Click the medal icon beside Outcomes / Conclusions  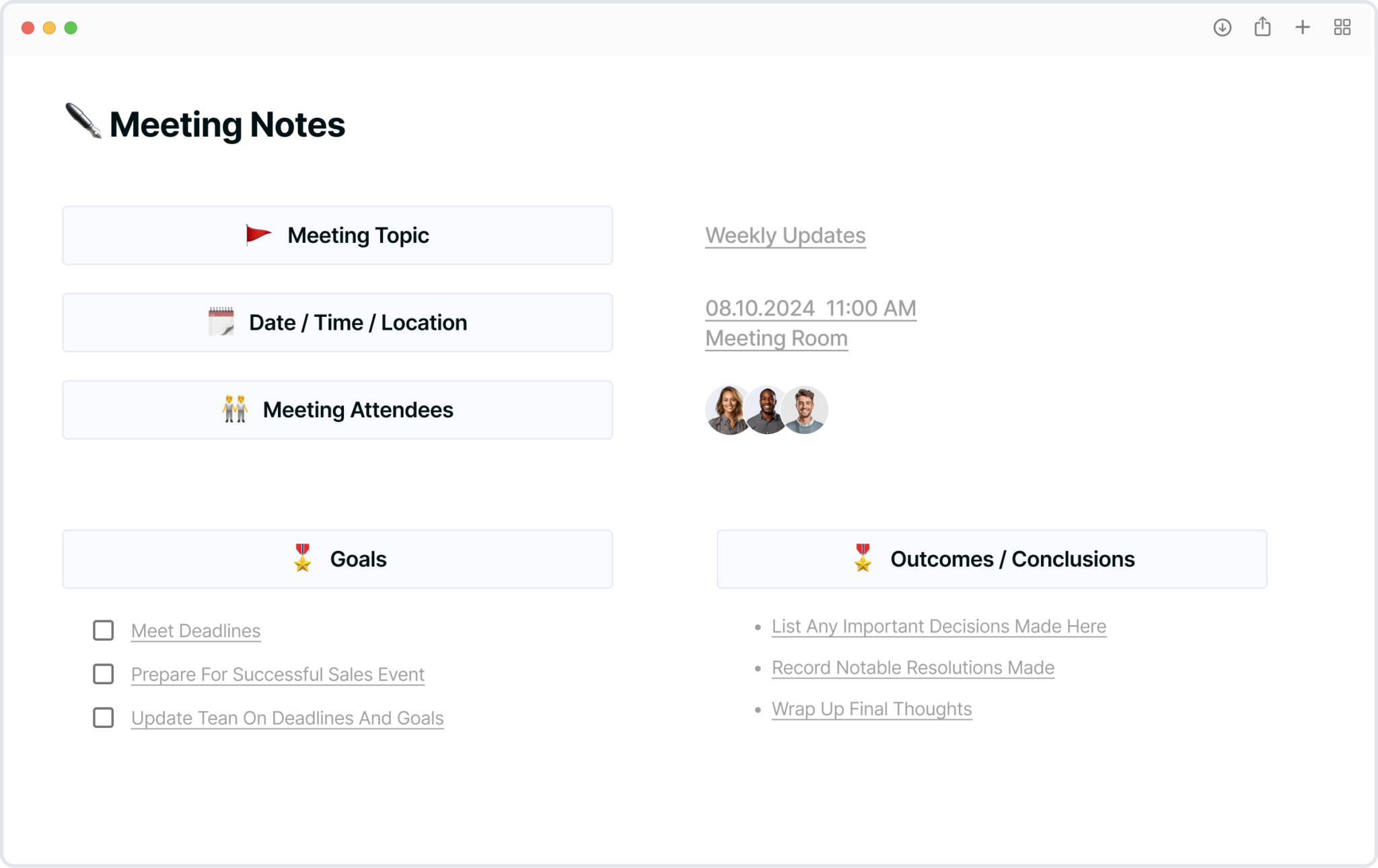coord(863,558)
